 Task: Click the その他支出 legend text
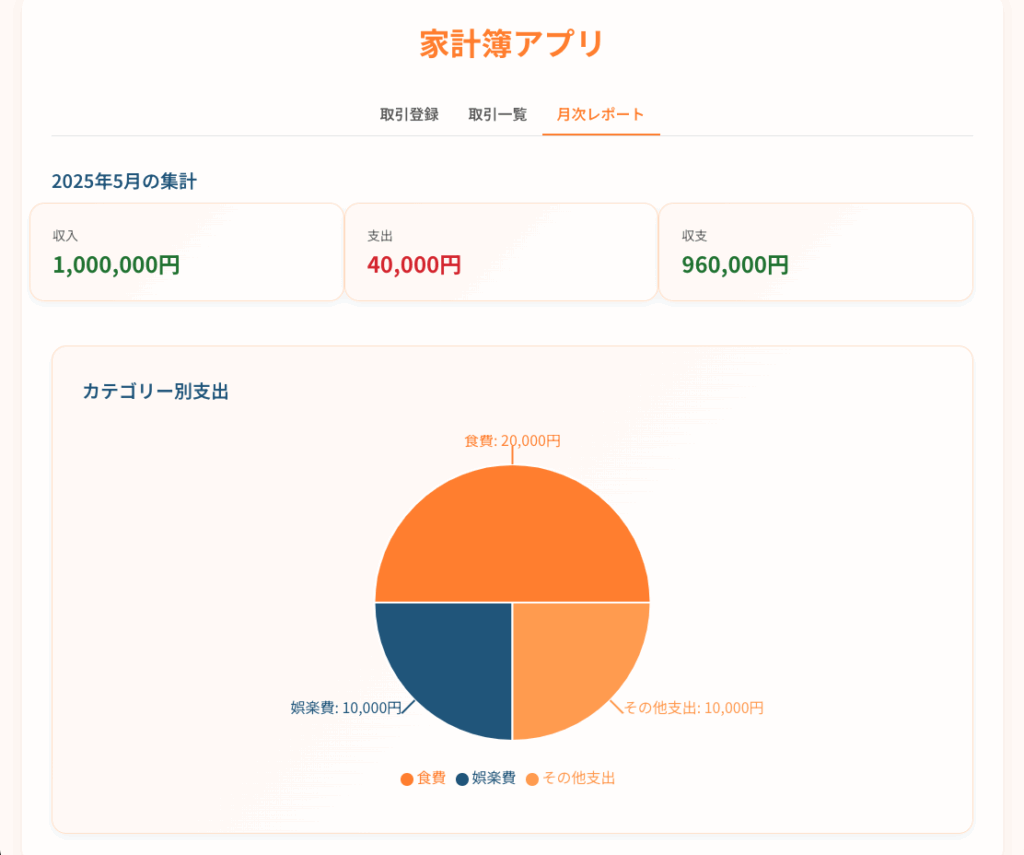579,778
